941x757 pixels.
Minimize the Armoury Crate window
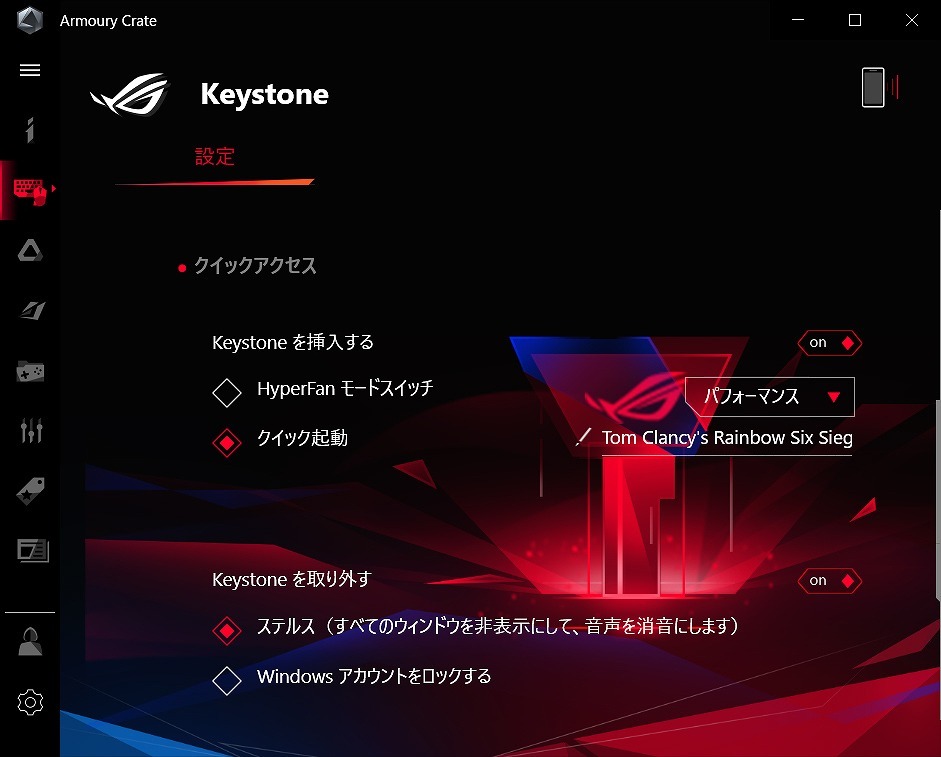798,20
